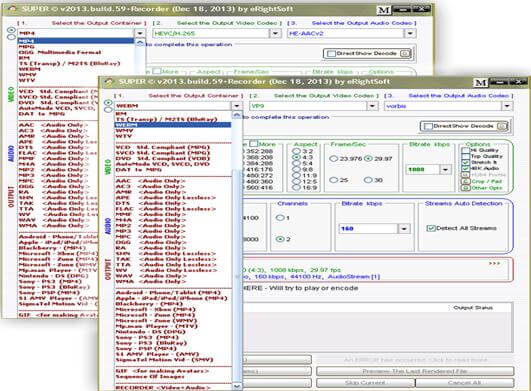Choose Android - Phone/Tablet (MP4) in front list
This screenshot has width=531, height=391.
tap(173, 292)
